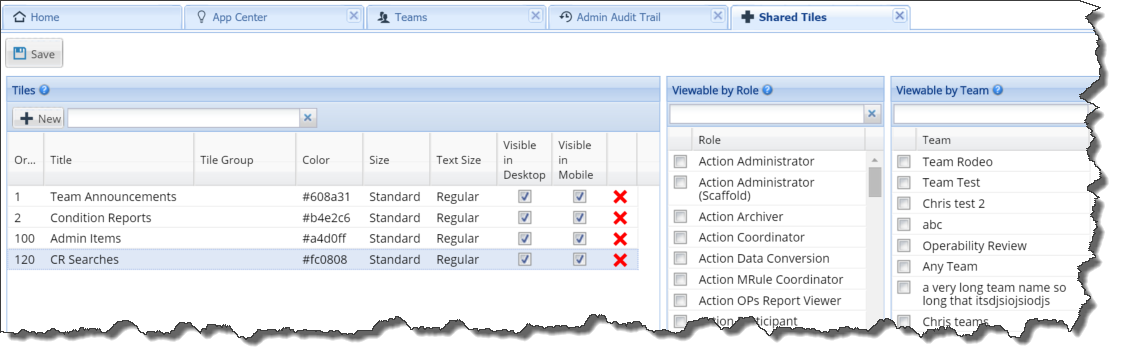Check the Action Administrator (Scaffold) role
The height and width of the screenshot is (363, 1125).
[679, 183]
